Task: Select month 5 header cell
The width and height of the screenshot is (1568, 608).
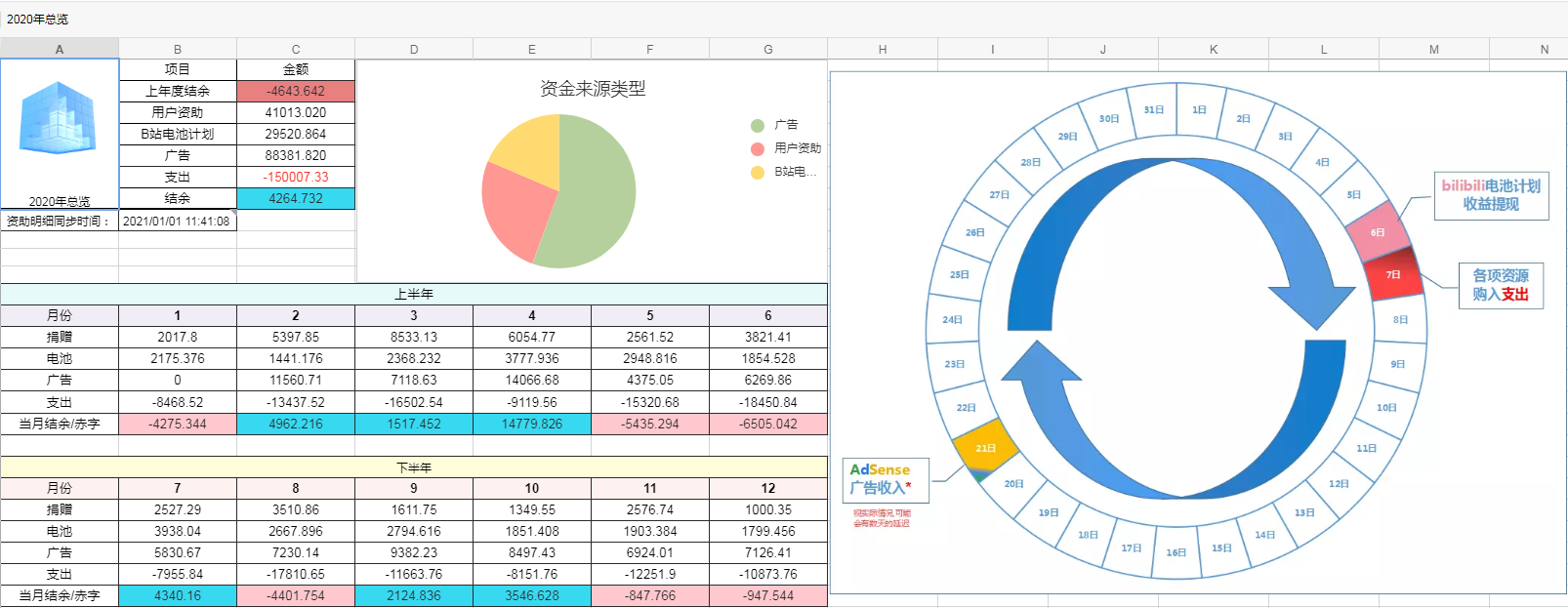Action: click(650, 315)
